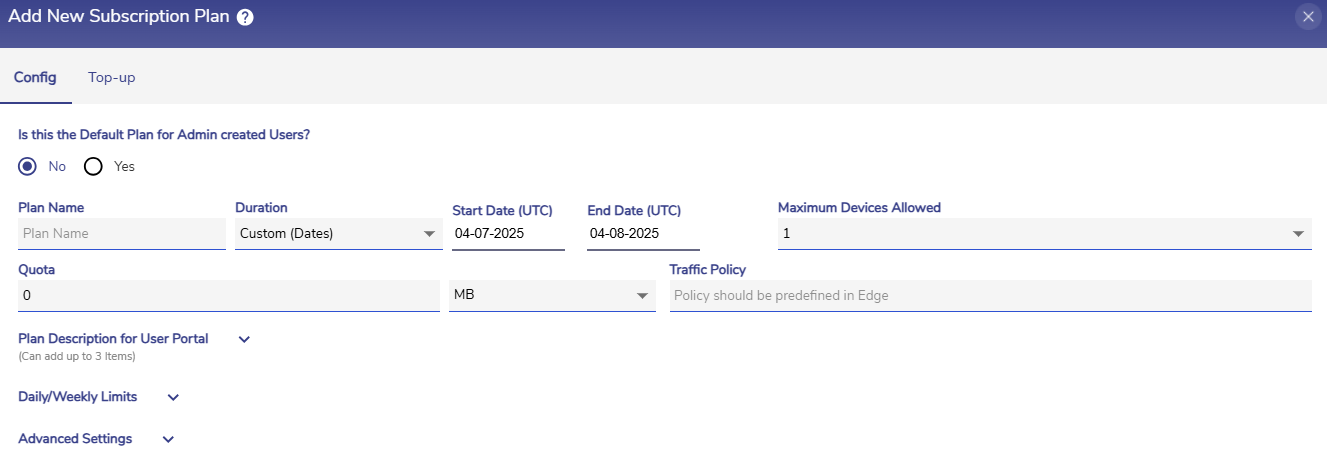
Task: Open the Maximum Devices Allowed dropdown
Action: pos(1044,233)
